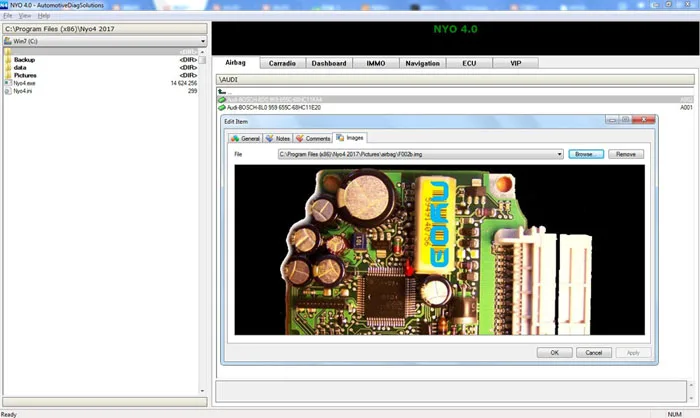Screen dimensions: 700x418
Task: Click the Comments tab icon
Action: (300, 138)
